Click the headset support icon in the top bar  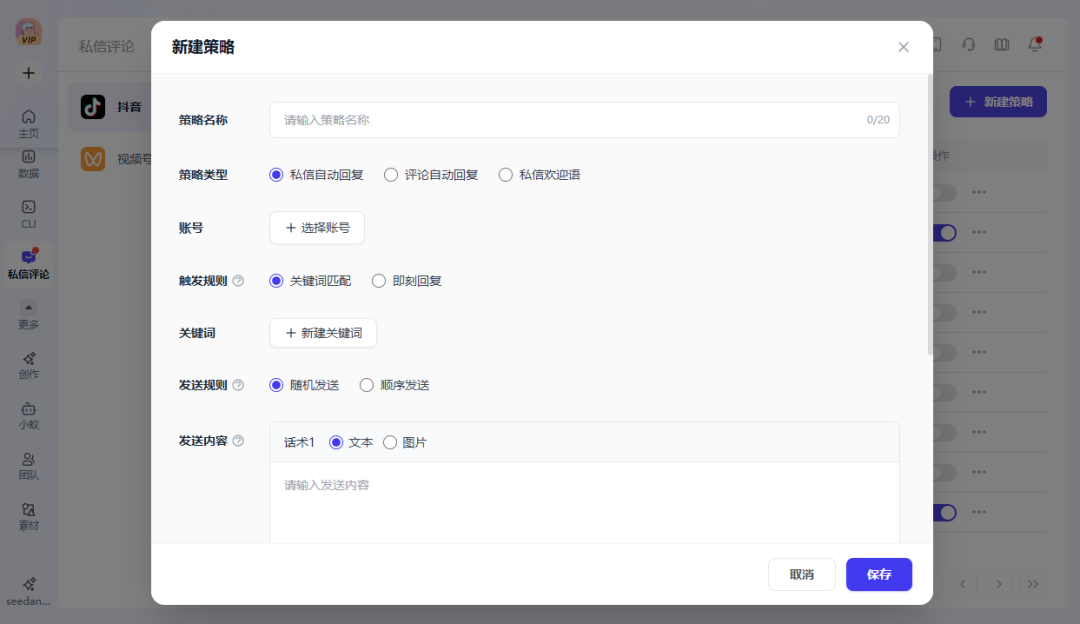click(x=968, y=45)
